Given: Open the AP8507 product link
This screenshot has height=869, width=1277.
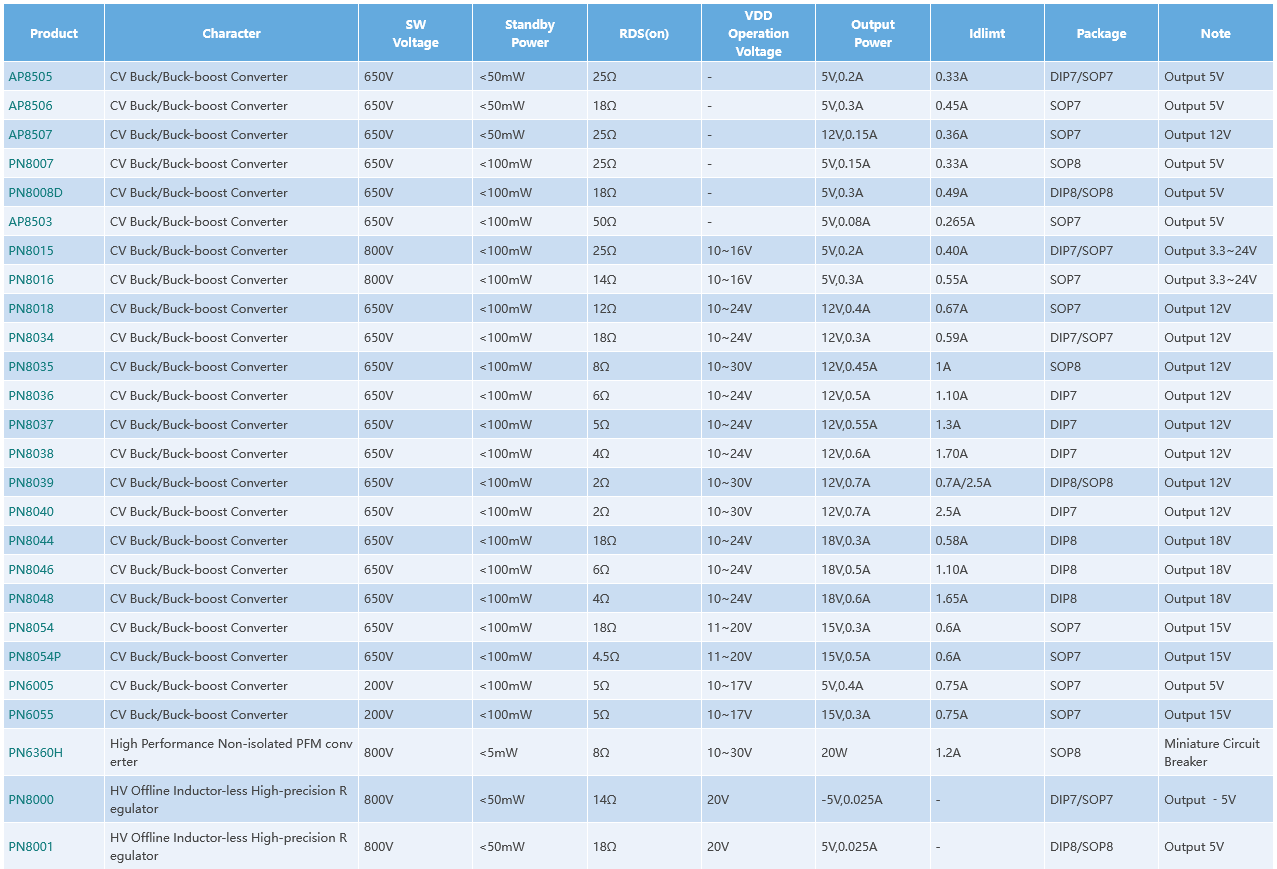Looking at the screenshot, I should point(30,135).
